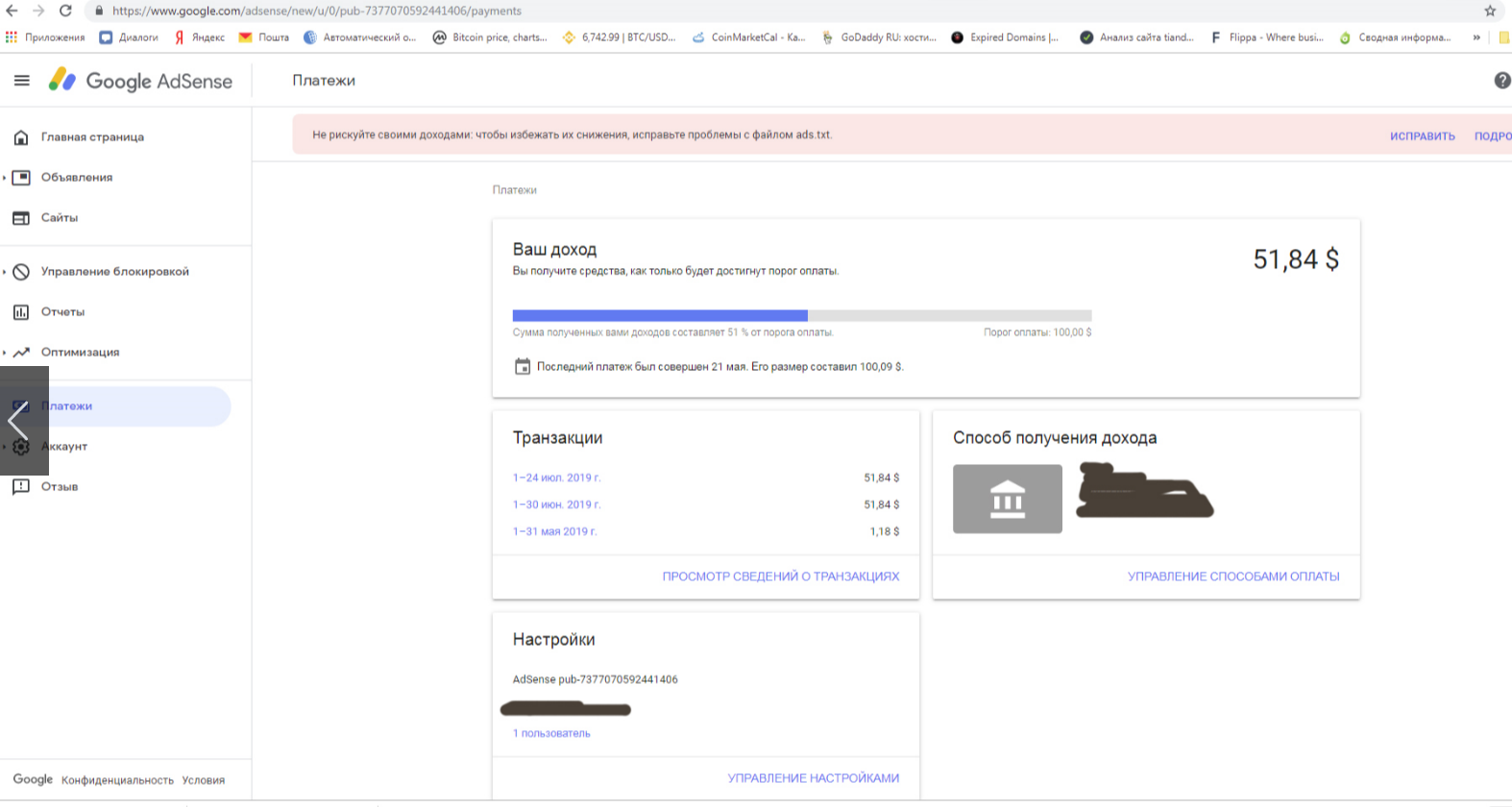Expand the Оптимизация section arrow
Viewport: 1512px width, 807px height.
pyautogui.click(x=5, y=353)
